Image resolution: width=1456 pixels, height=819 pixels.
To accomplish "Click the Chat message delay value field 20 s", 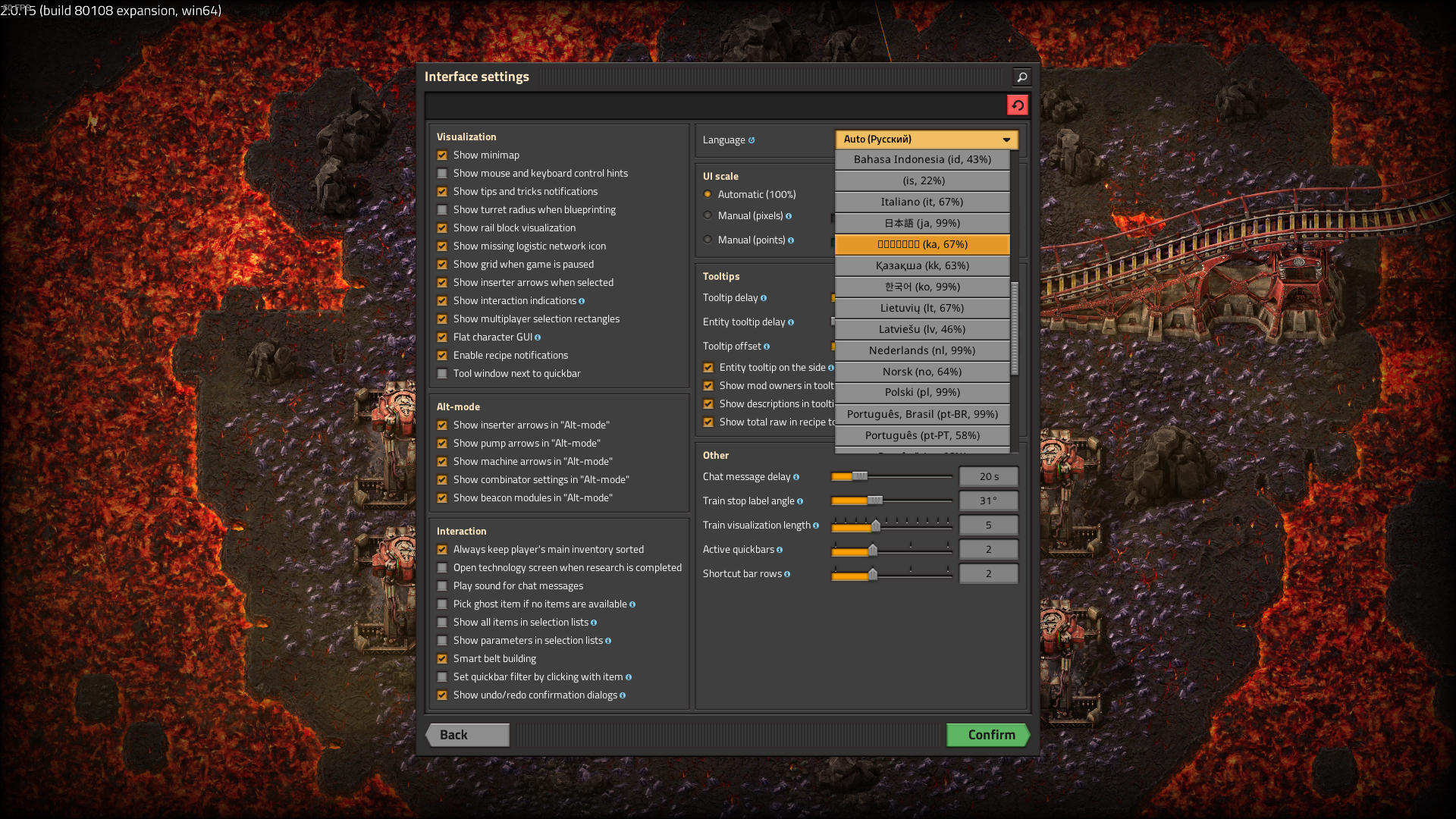I will click(989, 477).
